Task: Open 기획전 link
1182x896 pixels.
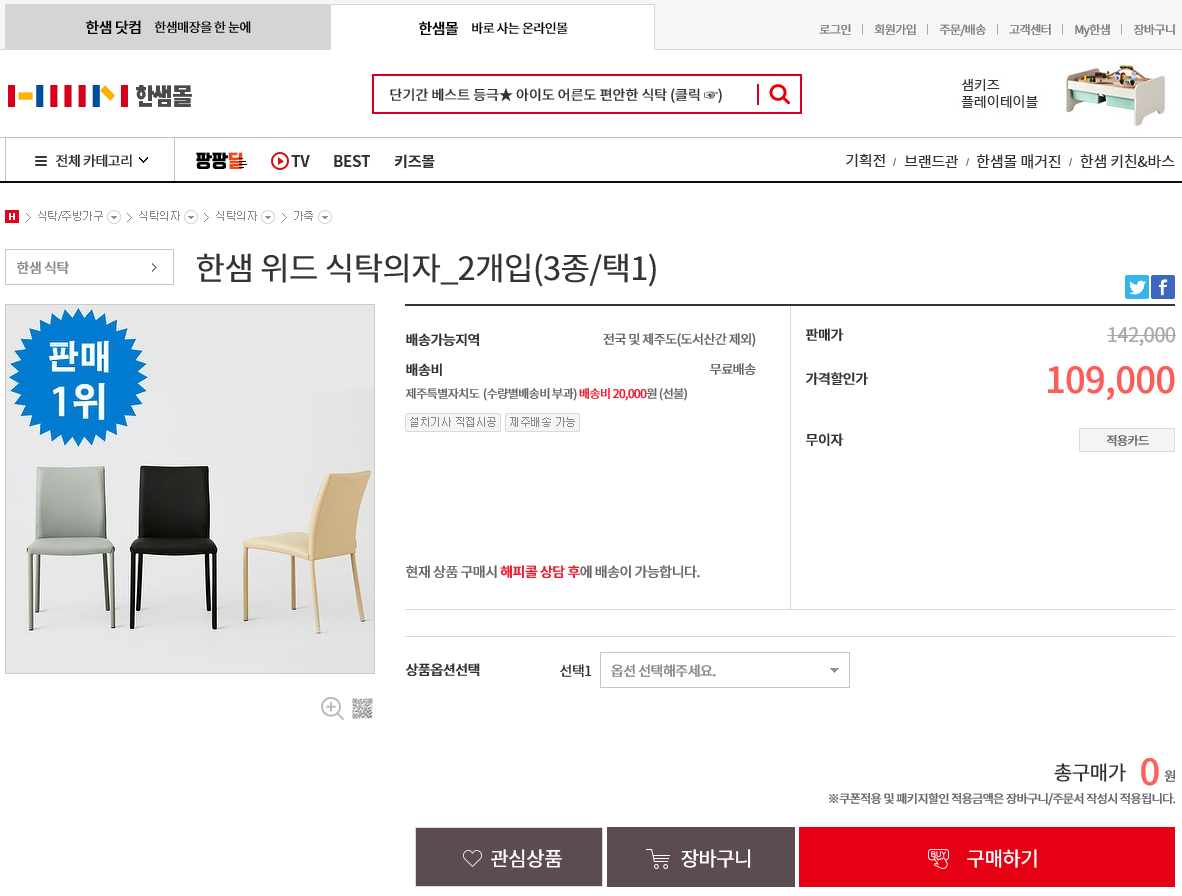Action: [865, 161]
